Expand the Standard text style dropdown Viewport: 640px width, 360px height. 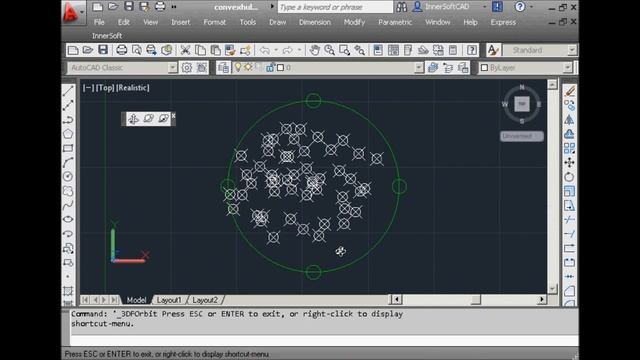572,50
